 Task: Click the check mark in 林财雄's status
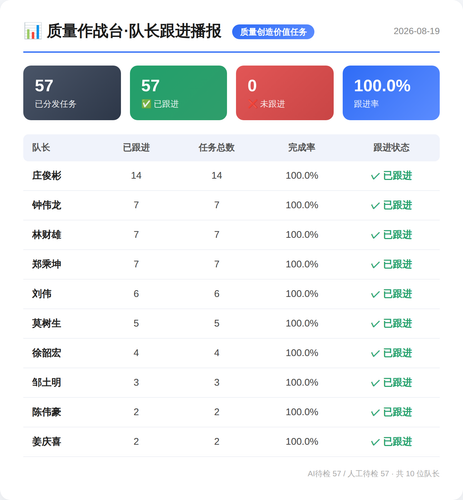point(375,235)
